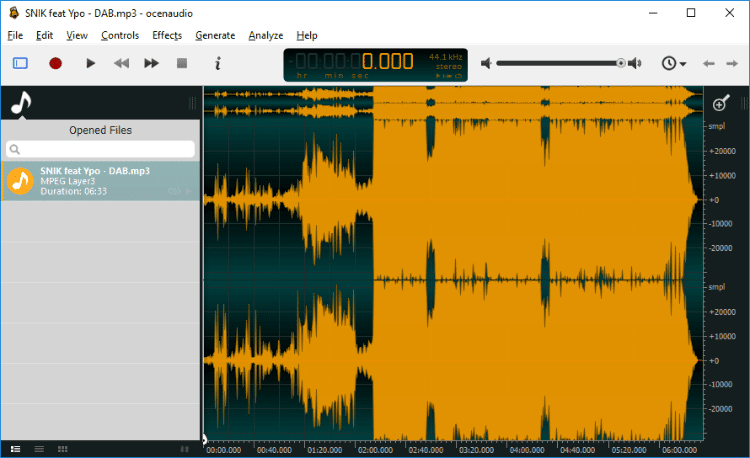This screenshot has width=750, height=458.
Task: Open file information with the i icon
Action: coord(218,63)
